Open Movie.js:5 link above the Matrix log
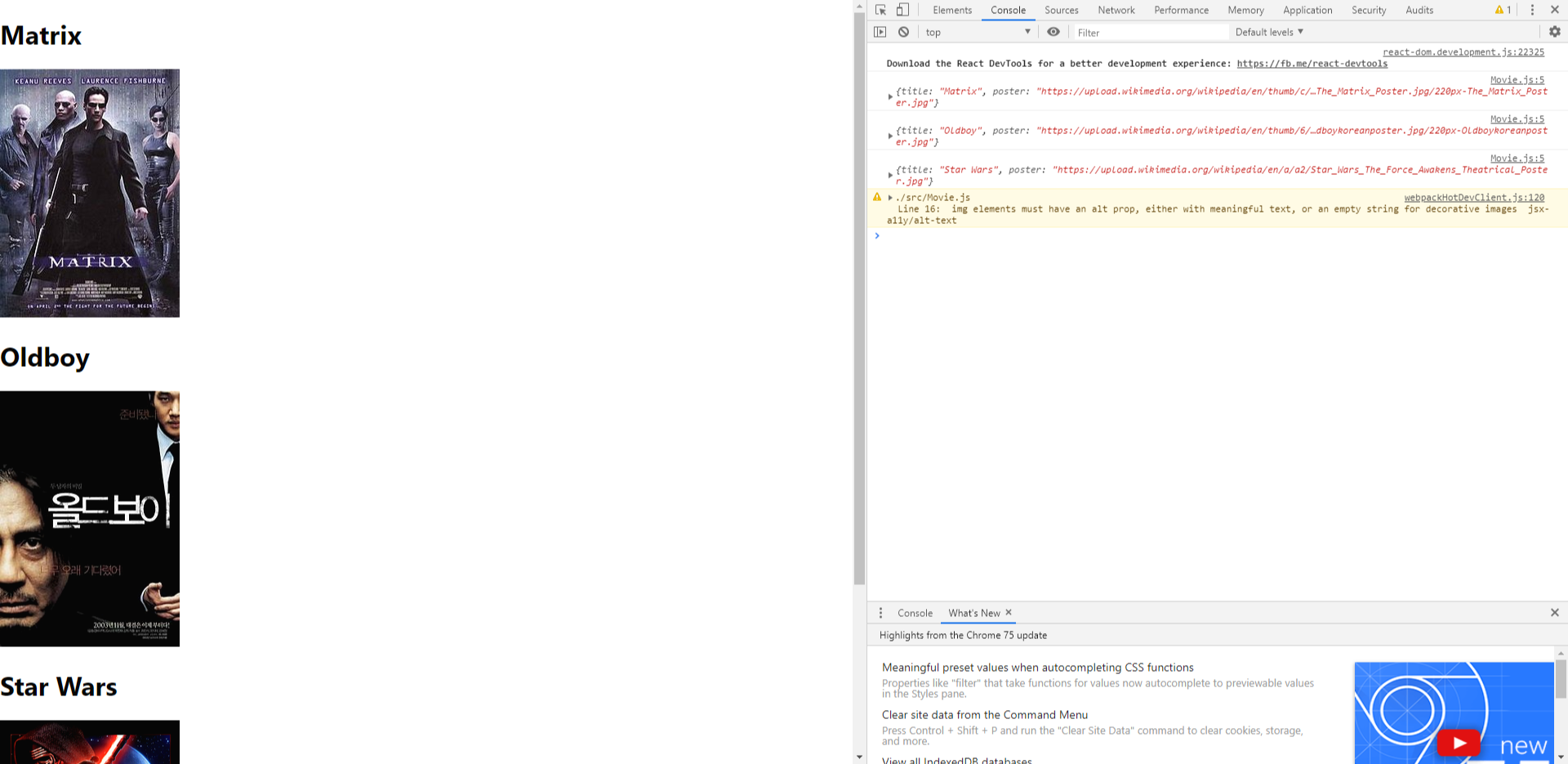Viewport: 1568px width, 764px height. coord(1517,79)
